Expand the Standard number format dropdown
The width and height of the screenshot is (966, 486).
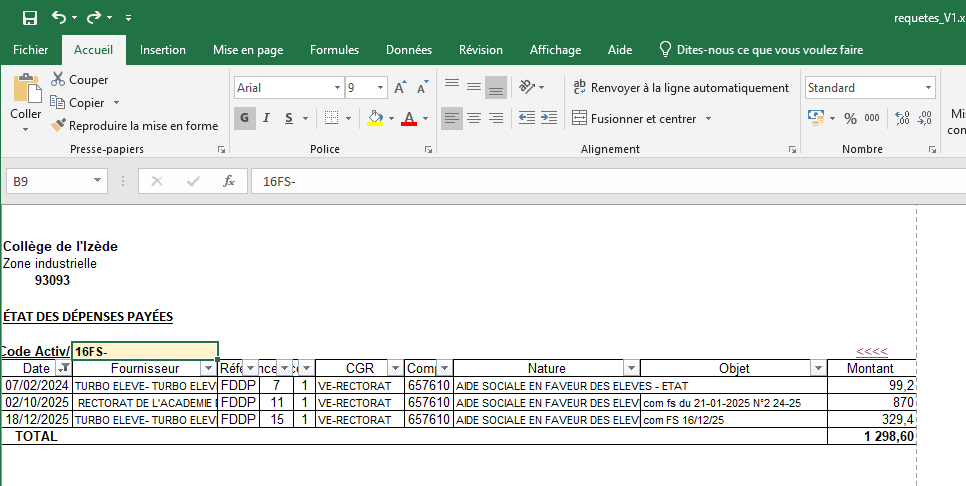coord(929,88)
